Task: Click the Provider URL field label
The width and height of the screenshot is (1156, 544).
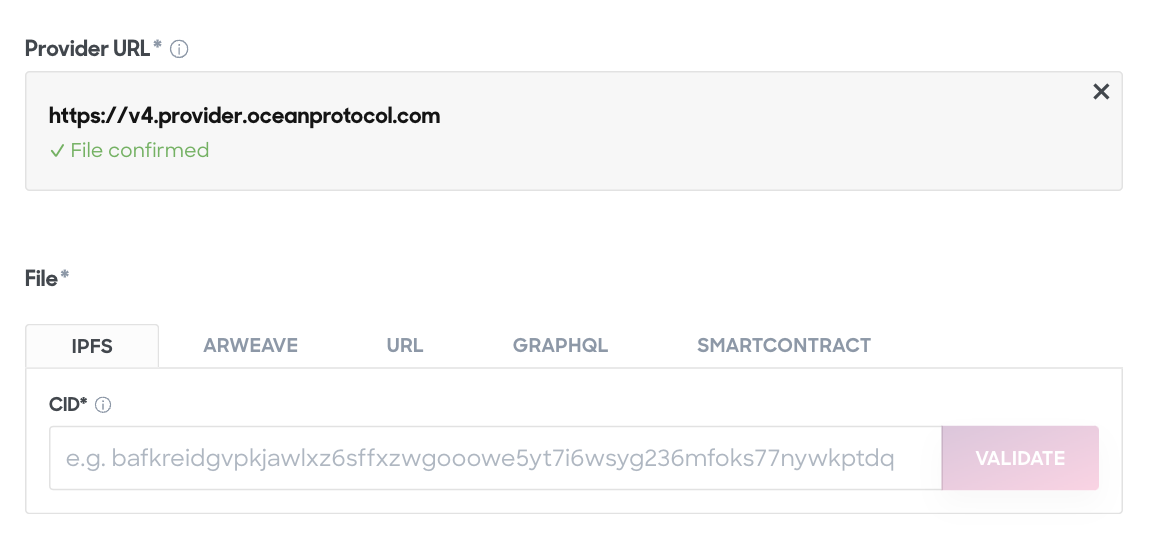Action: (x=88, y=49)
